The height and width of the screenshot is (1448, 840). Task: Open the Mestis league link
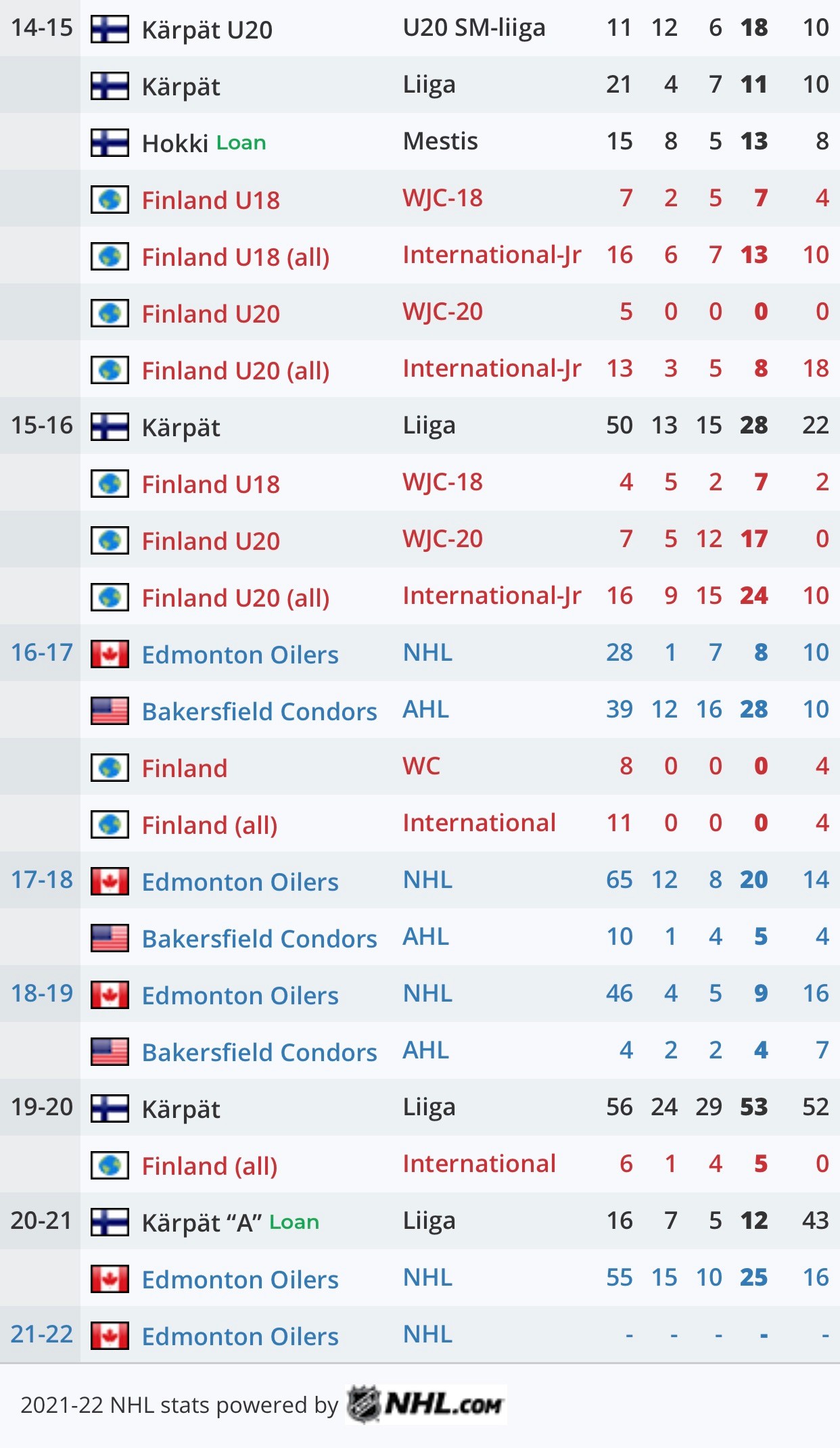[440, 141]
